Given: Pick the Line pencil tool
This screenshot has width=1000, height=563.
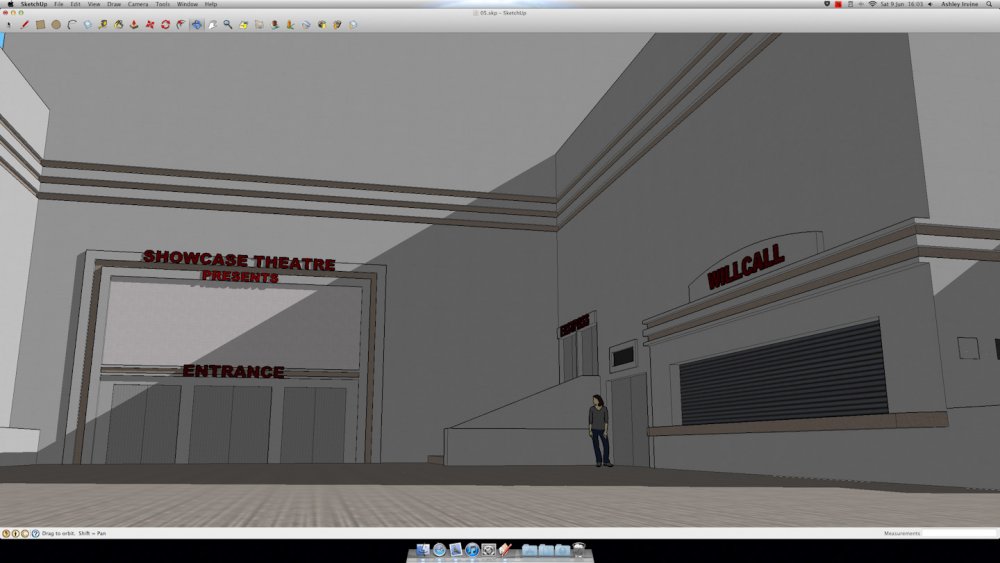Looking at the screenshot, I should [x=24, y=24].
